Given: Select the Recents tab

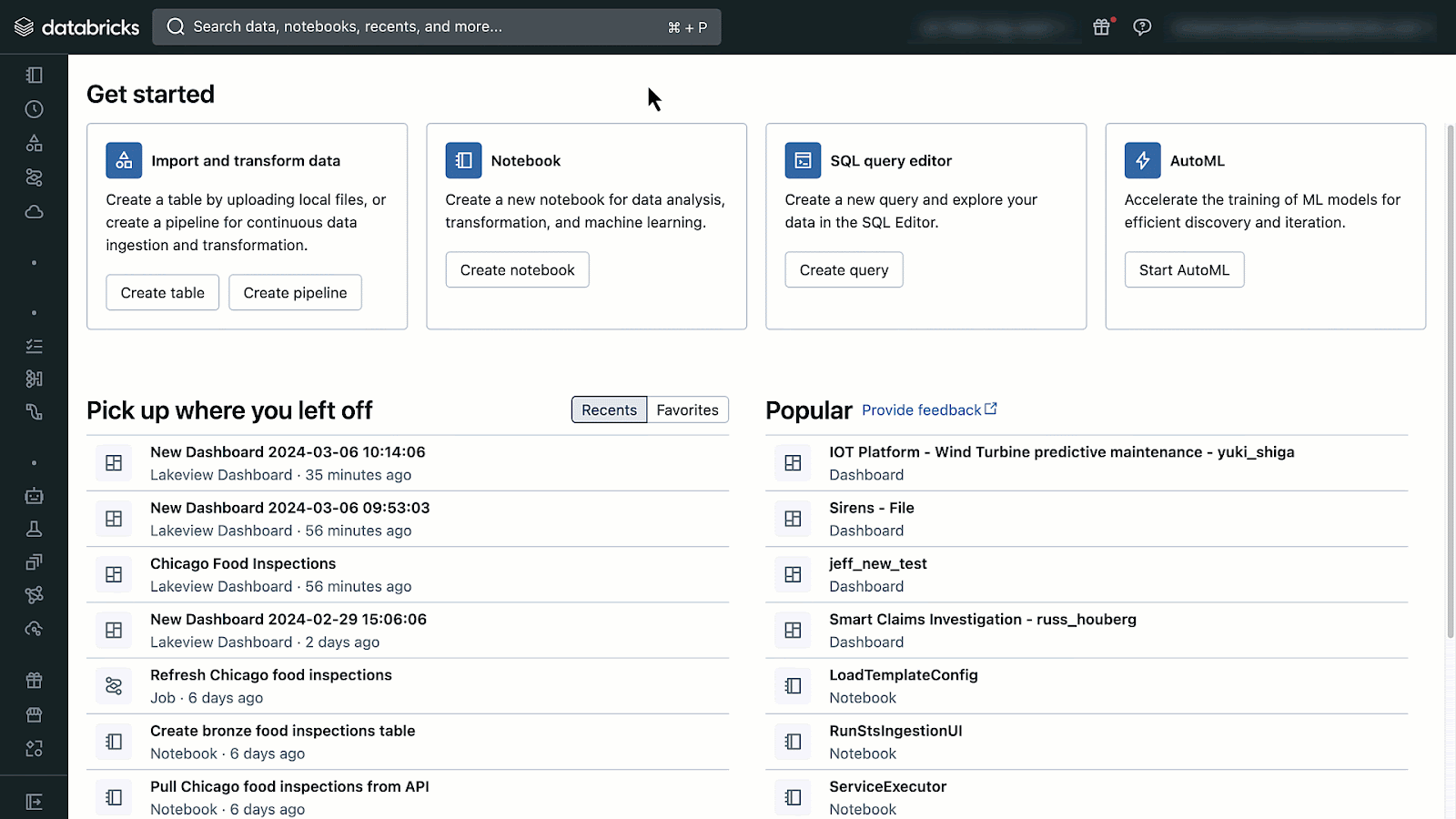Looking at the screenshot, I should [609, 410].
